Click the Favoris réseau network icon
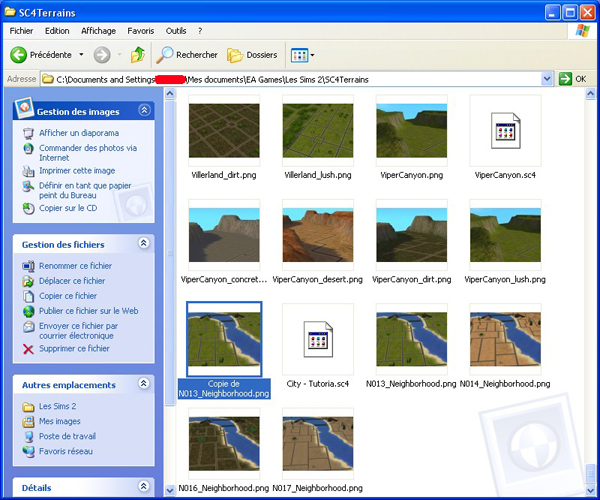Image resolution: width=600 pixels, height=500 pixels. [x=28, y=451]
